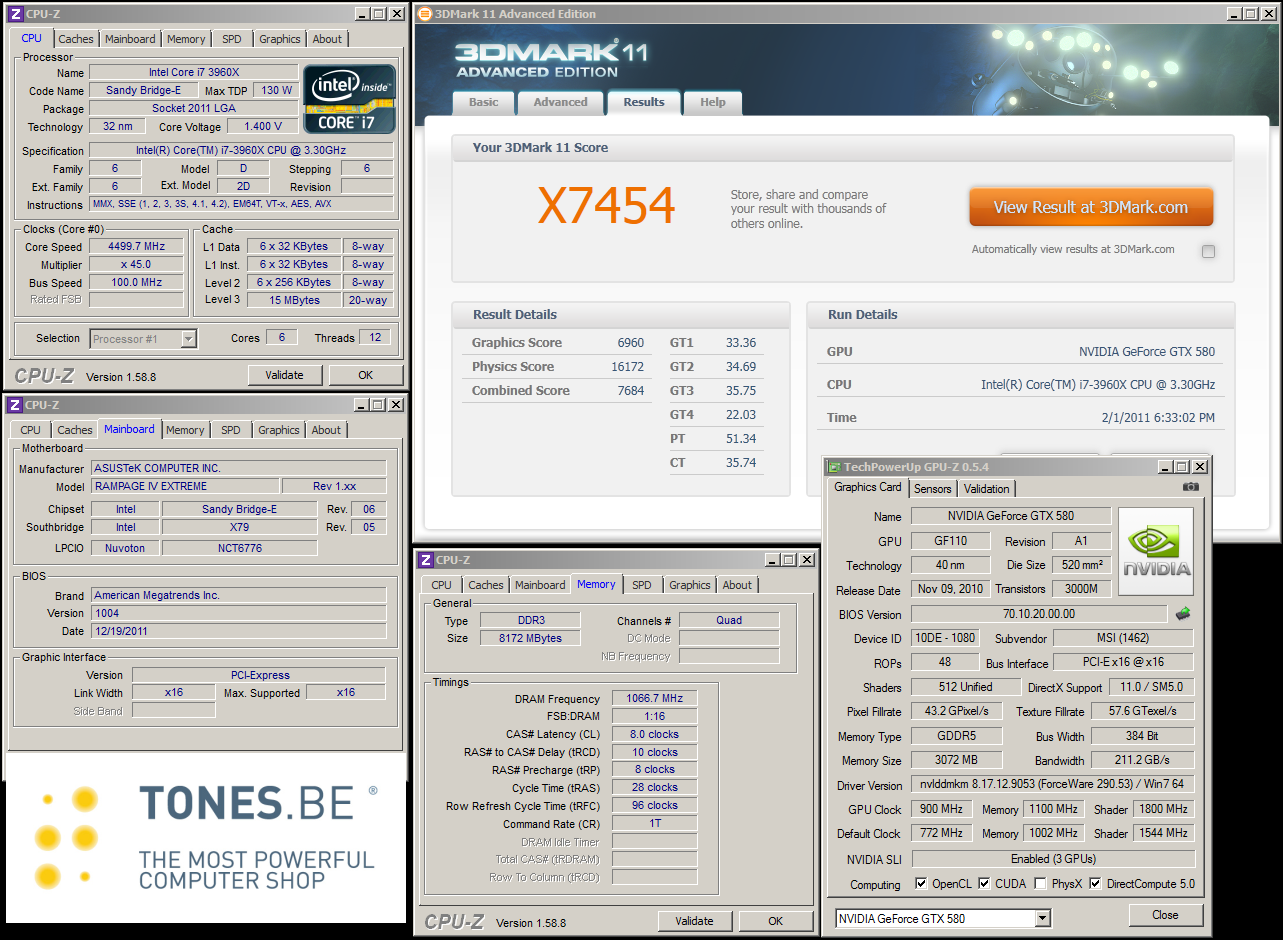Open the Graphics tab in the CPU-Z Mainboard window

278,430
